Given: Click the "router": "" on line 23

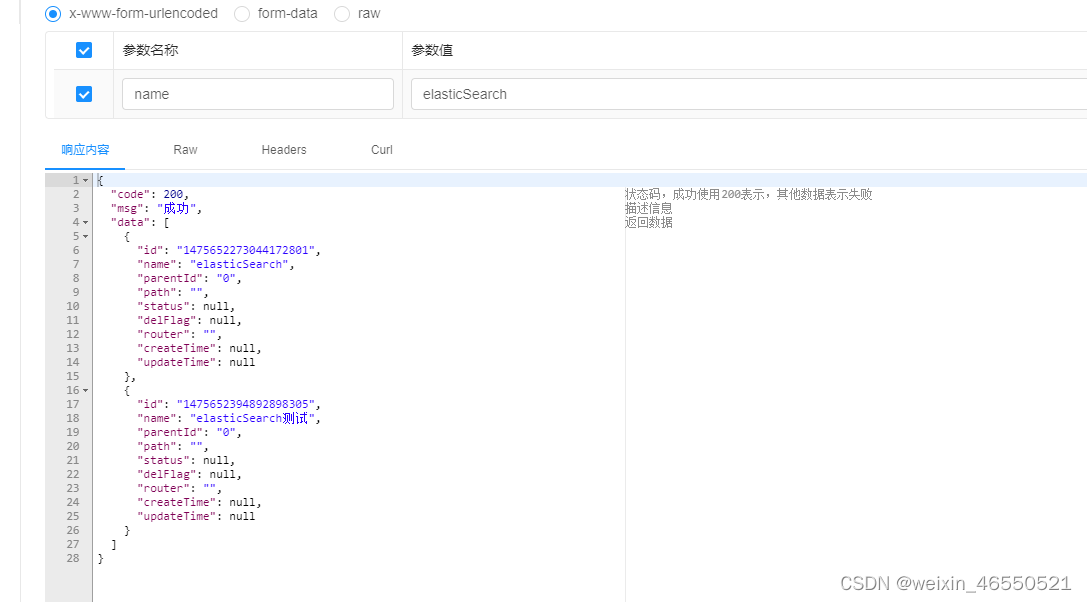Looking at the screenshot, I should point(180,488).
